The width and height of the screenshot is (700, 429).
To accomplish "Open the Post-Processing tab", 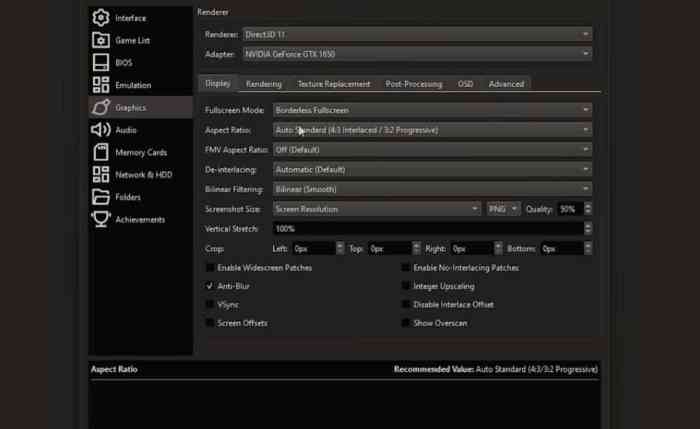I will pyautogui.click(x=414, y=84).
